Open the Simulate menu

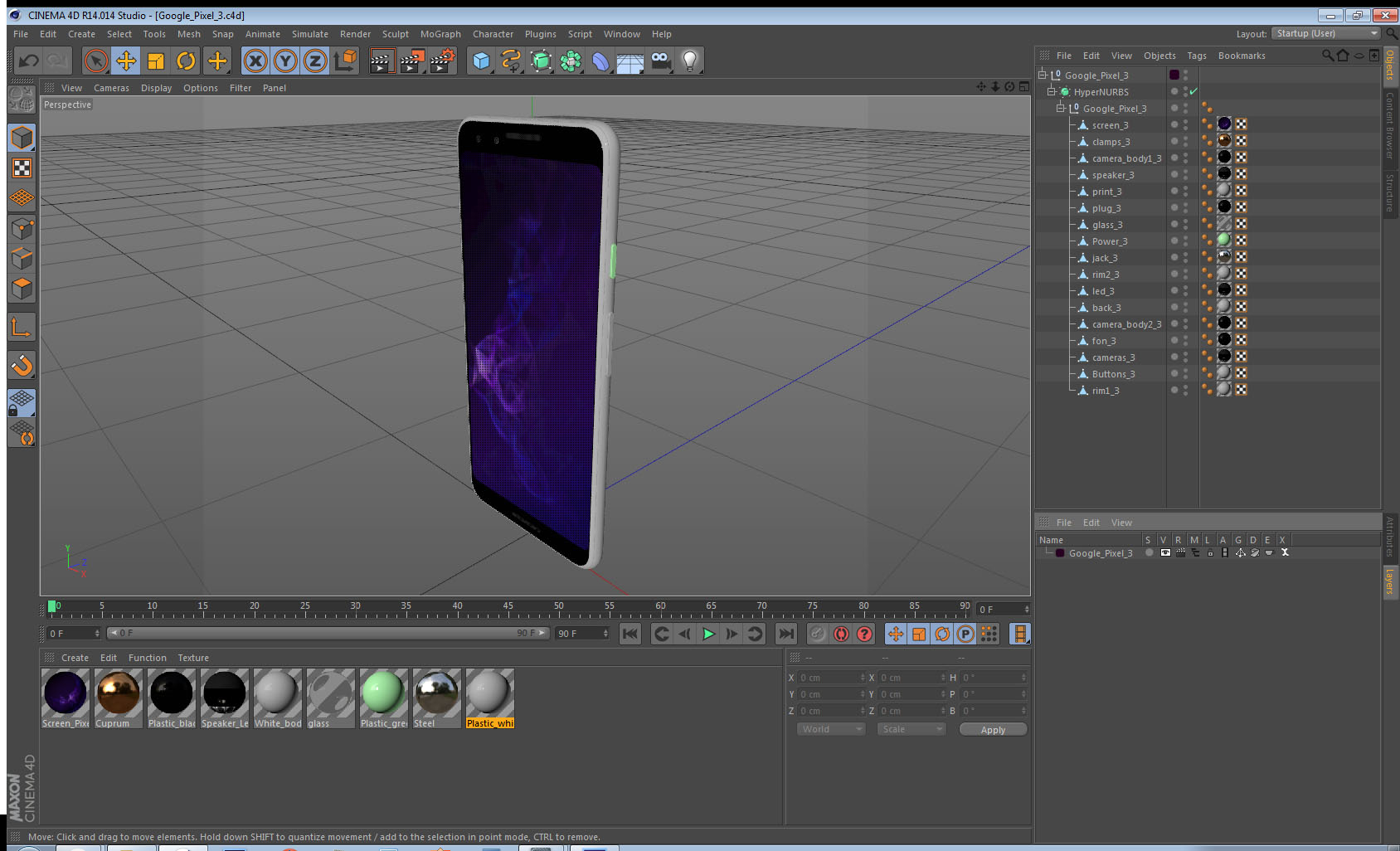pos(309,34)
